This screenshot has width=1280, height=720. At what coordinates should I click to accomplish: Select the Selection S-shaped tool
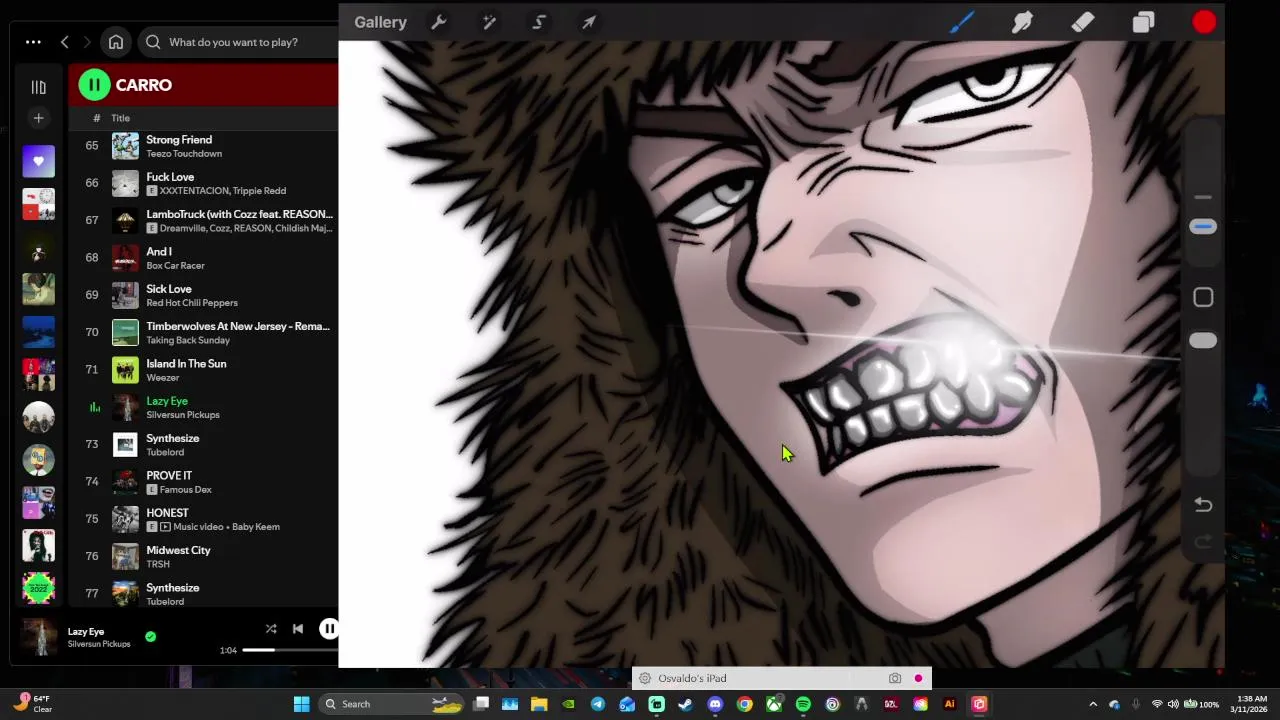click(539, 22)
